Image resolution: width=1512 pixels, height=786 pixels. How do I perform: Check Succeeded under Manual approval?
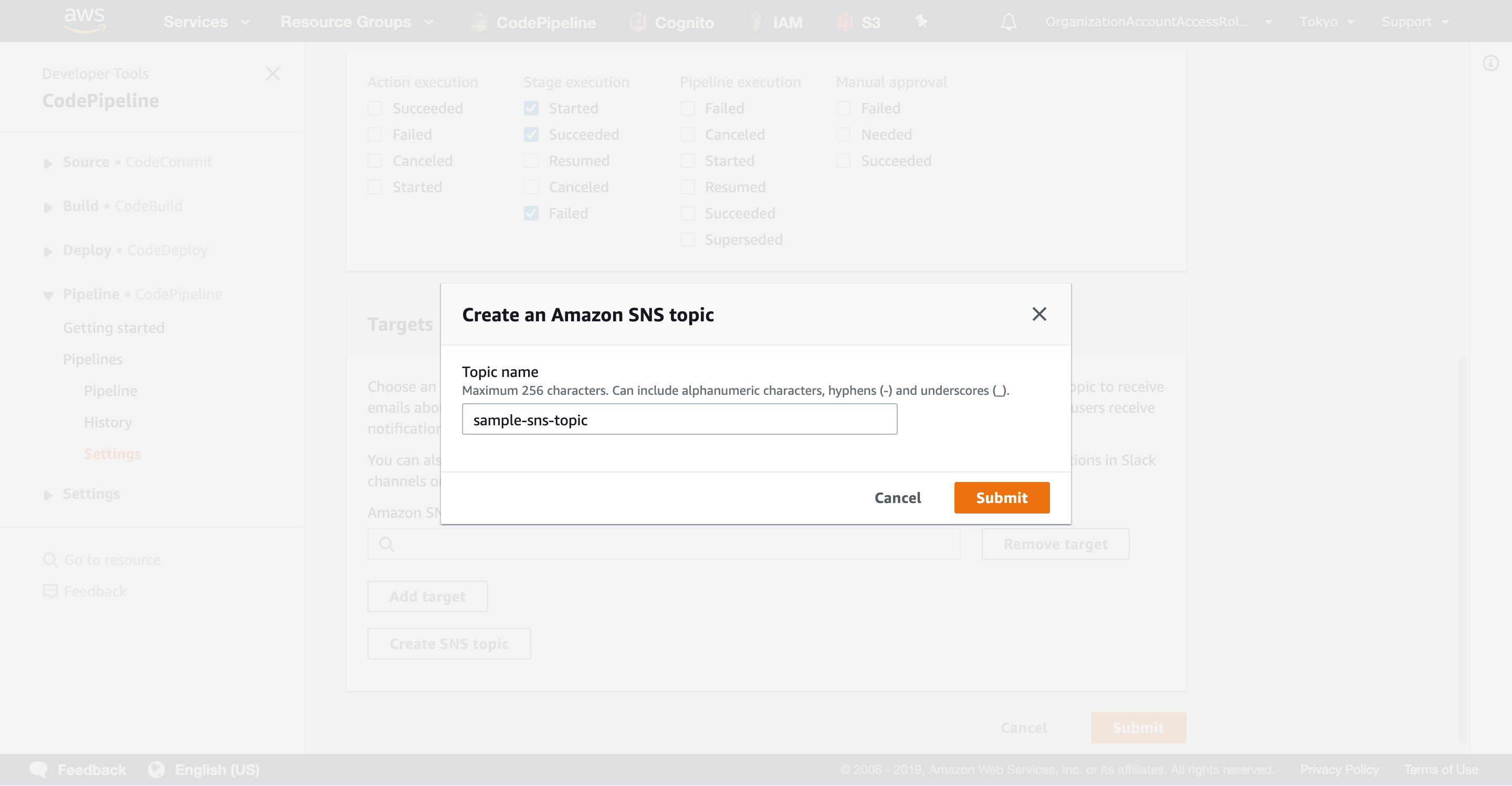tap(844, 160)
